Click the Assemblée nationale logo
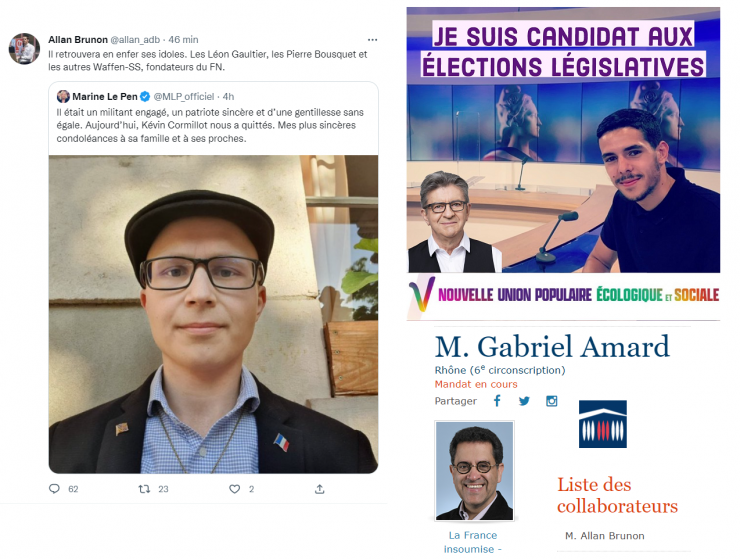 coord(603,423)
